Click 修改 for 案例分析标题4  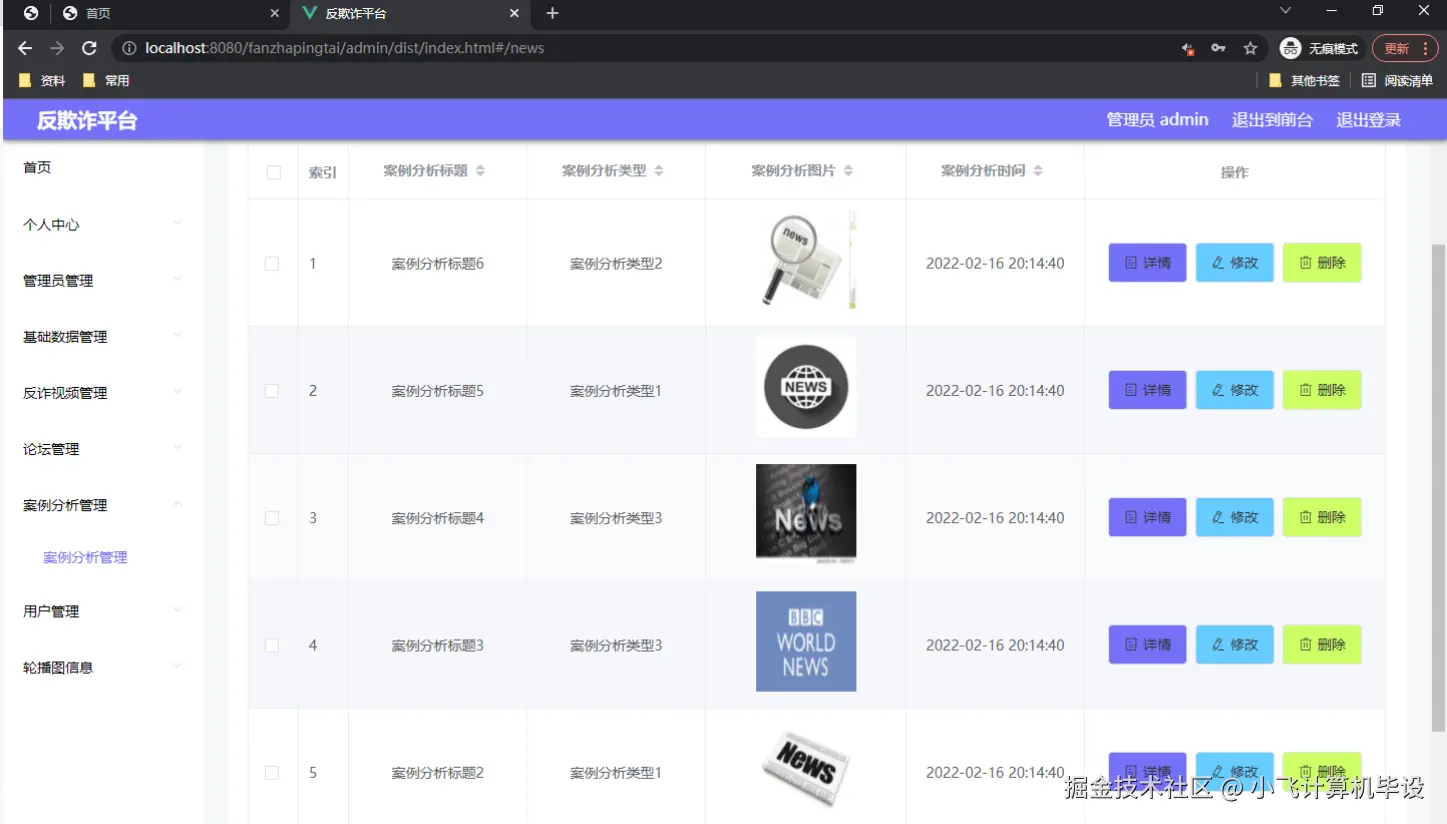(x=1235, y=517)
